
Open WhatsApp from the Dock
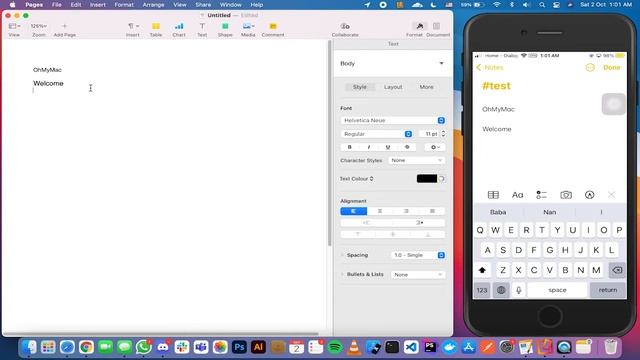point(144,347)
